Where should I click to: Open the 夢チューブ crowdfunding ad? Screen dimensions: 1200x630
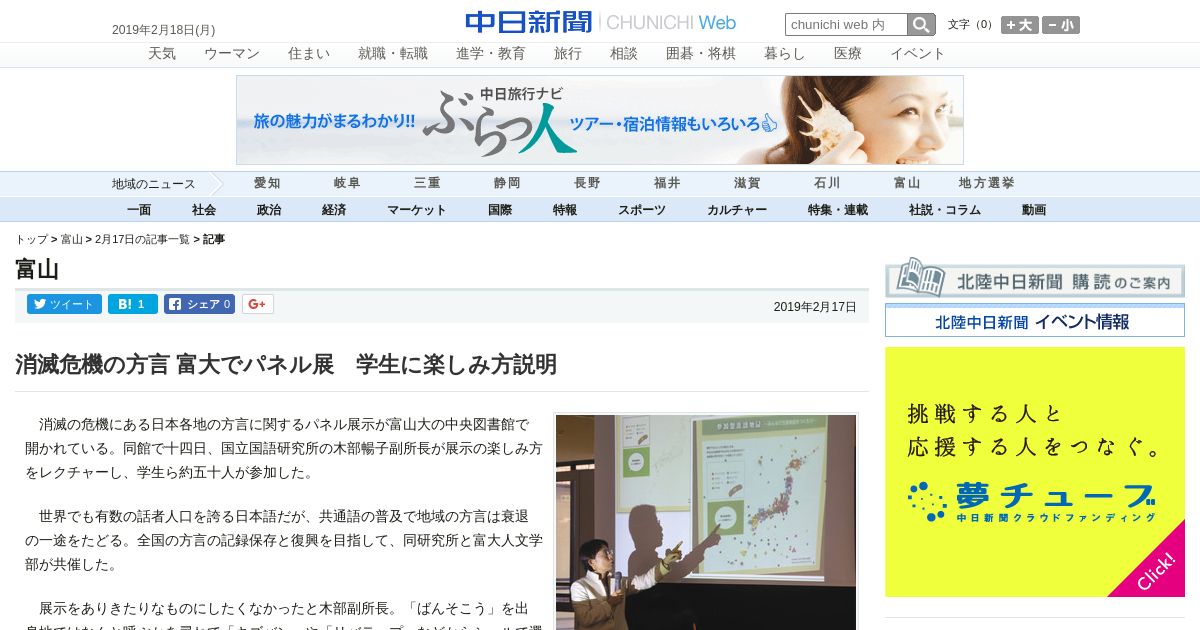click(1035, 472)
